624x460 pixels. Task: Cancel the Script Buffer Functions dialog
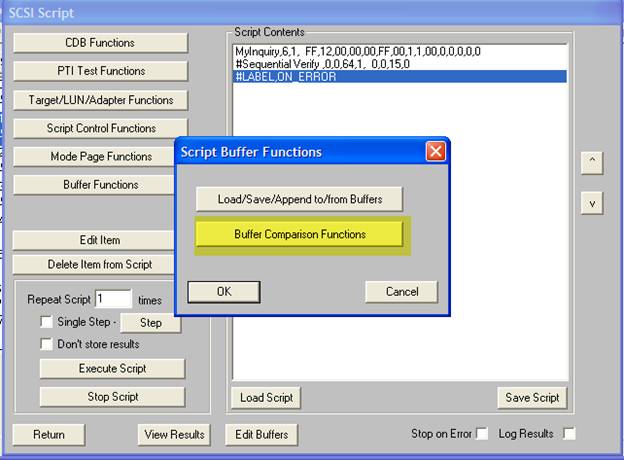click(401, 292)
